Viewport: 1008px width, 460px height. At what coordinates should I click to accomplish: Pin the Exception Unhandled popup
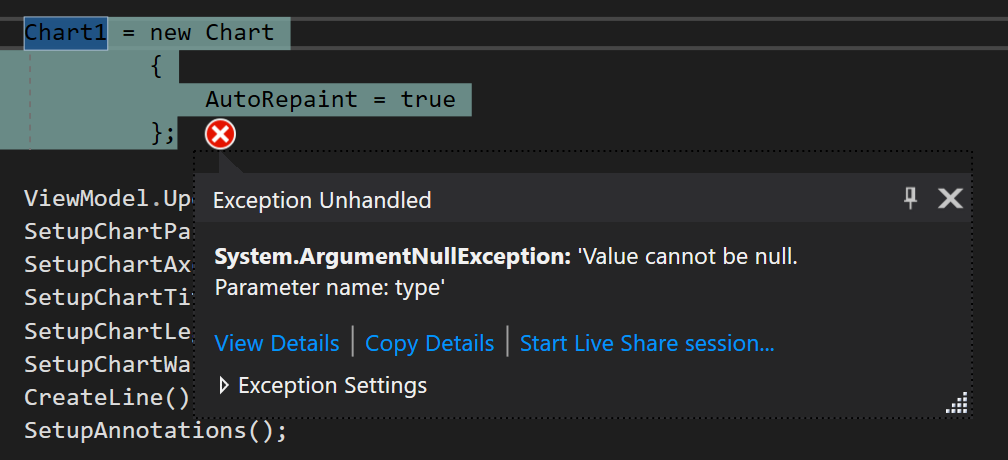[x=910, y=199]
